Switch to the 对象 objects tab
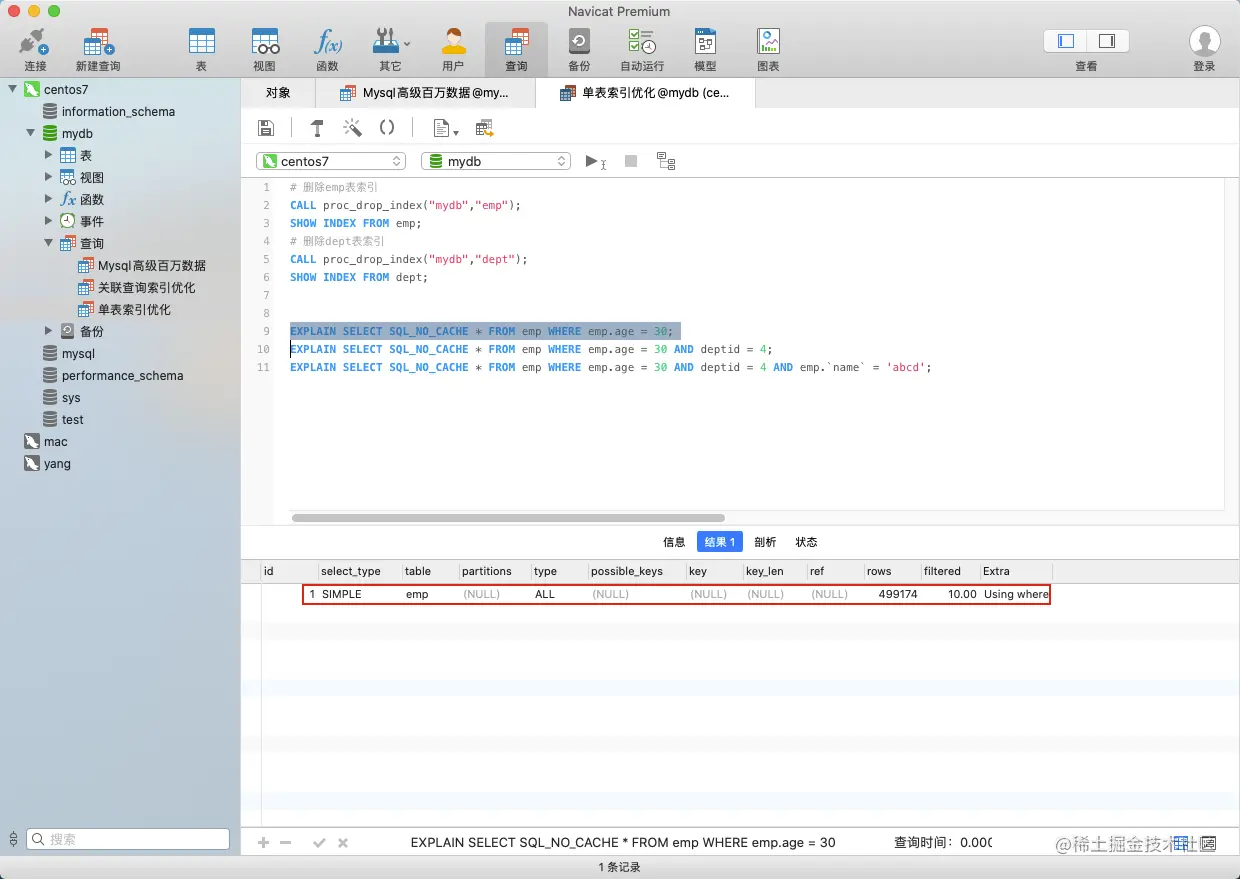 click(x=278, y=93)
